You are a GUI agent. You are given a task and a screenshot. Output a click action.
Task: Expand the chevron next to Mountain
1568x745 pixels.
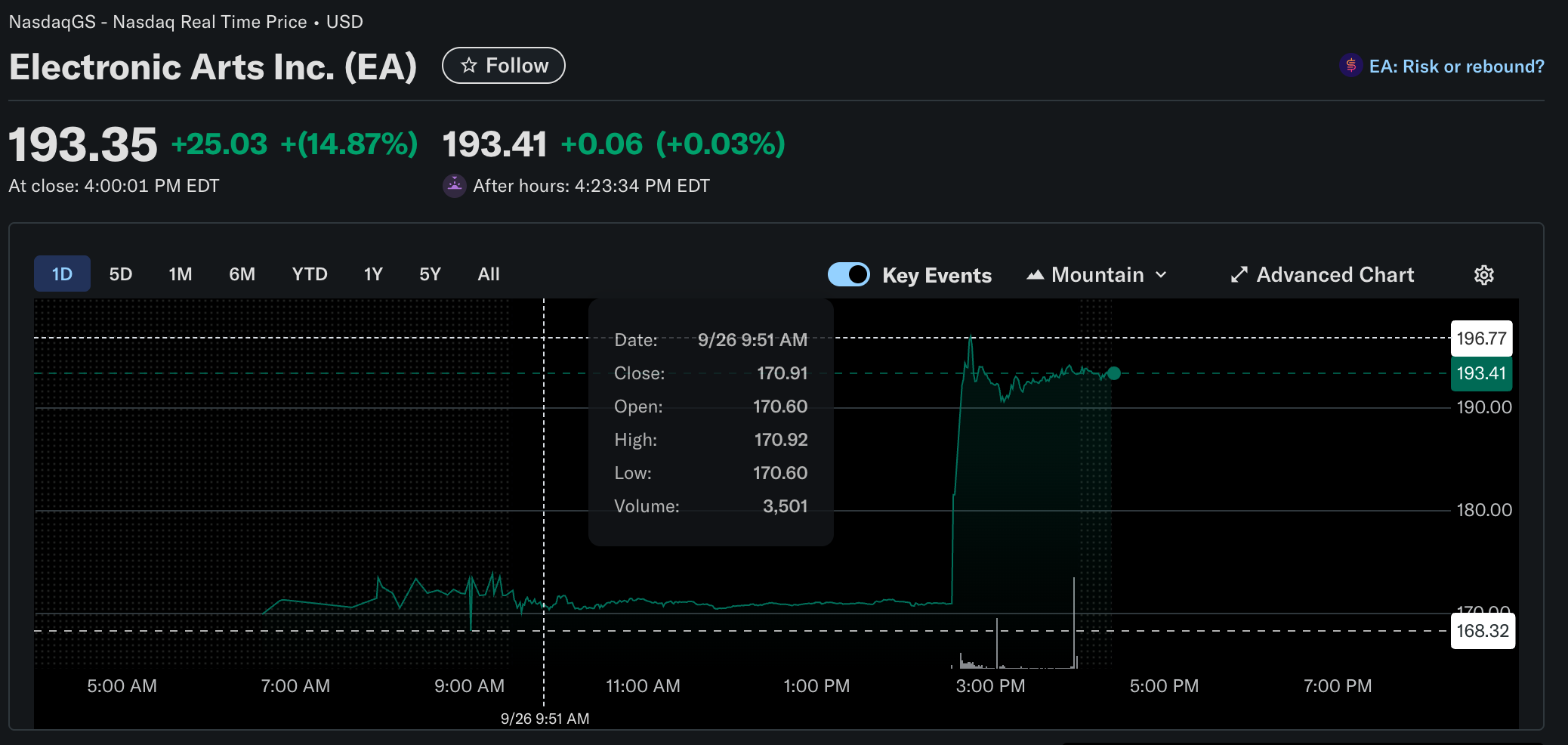(x=1162, y=275)
